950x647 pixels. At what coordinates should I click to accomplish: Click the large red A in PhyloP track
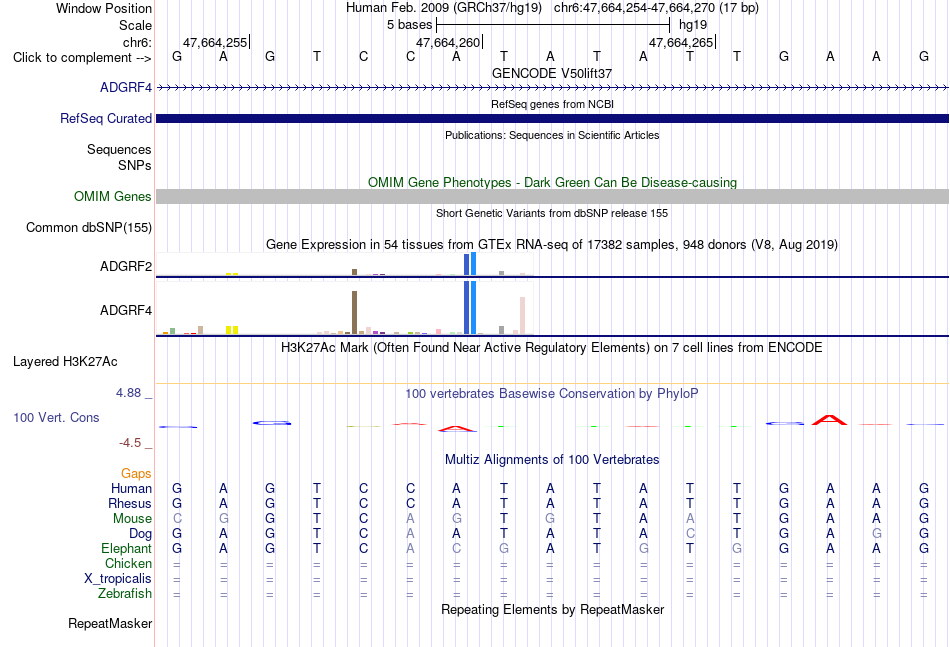829,420
